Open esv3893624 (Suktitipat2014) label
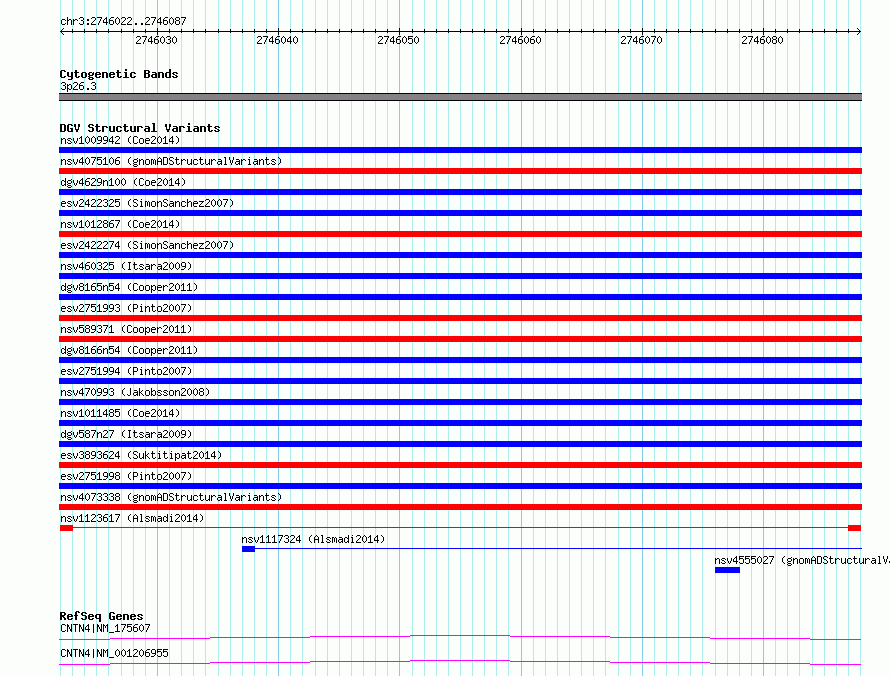Screen dimensions: 890x676 (x=141, y=455)
